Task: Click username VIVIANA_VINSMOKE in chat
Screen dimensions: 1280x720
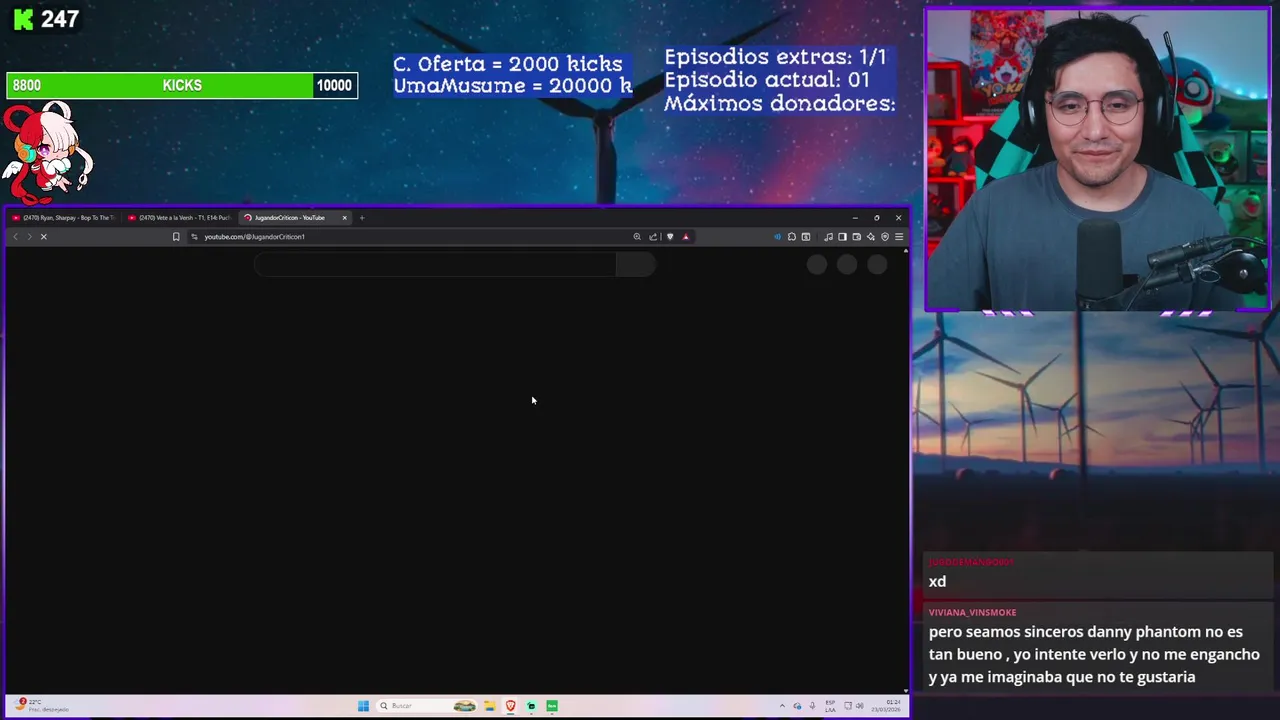Action: point(972,612)
